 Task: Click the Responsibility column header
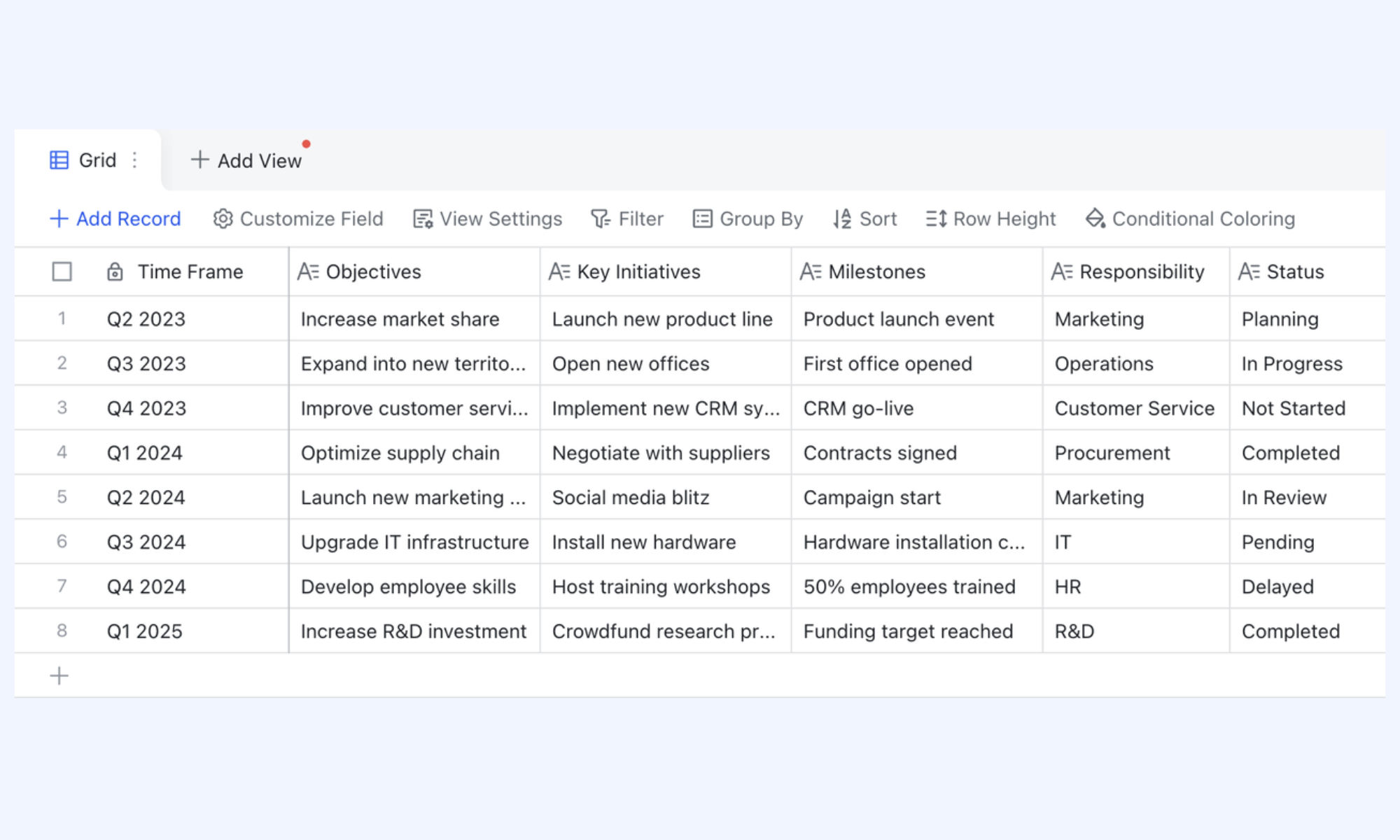click(1136, 272)
